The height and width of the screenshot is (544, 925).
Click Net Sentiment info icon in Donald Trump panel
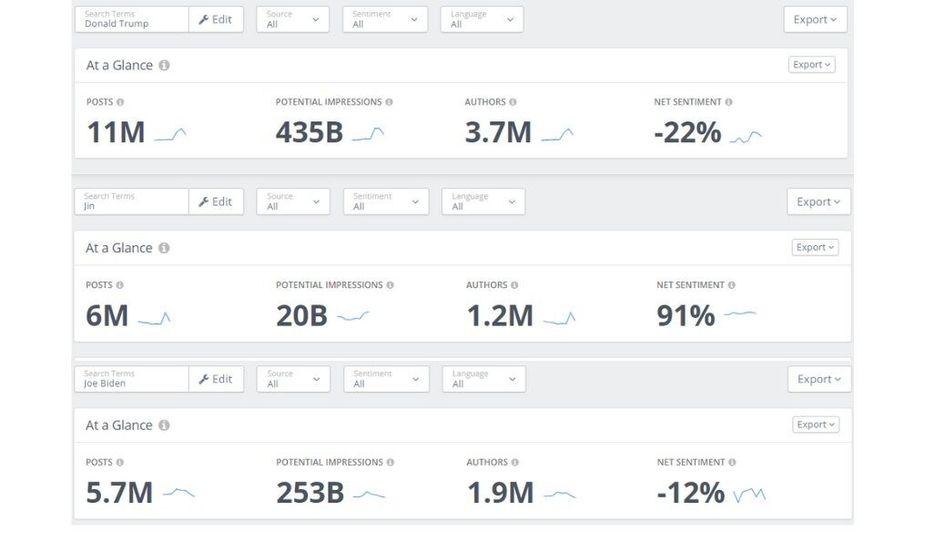729,102
